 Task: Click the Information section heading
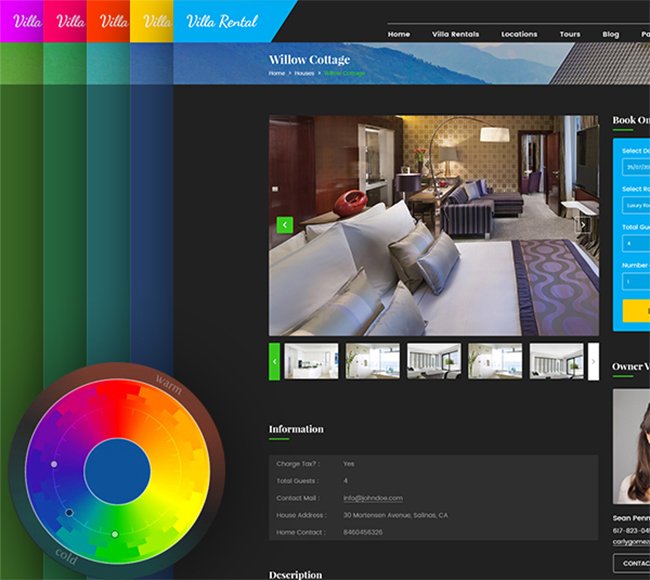296,429
